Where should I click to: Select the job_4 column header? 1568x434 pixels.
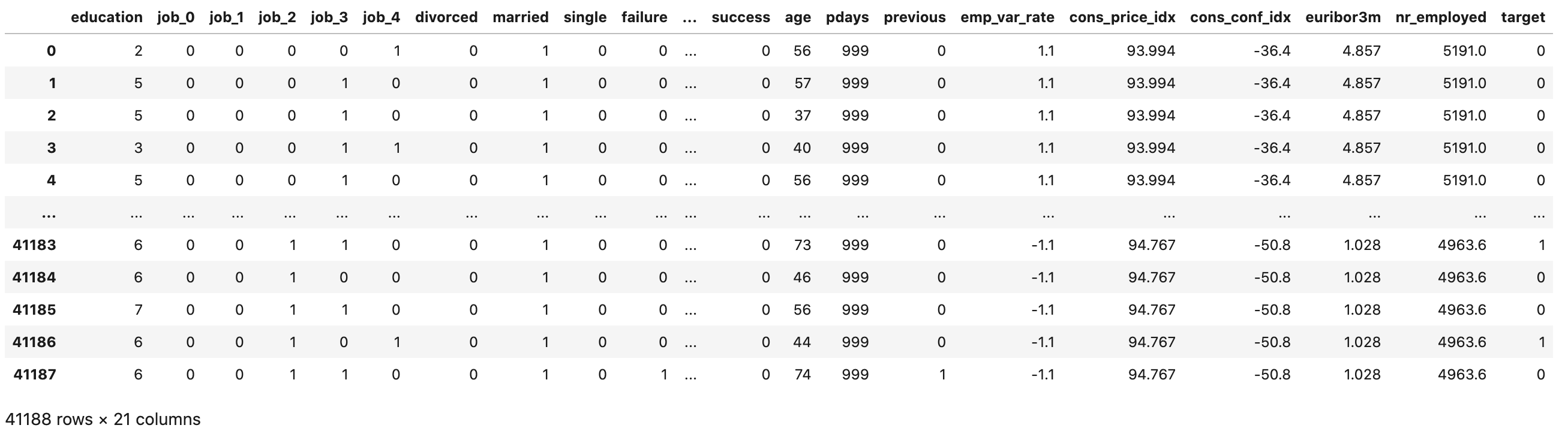tap(381, 17)
